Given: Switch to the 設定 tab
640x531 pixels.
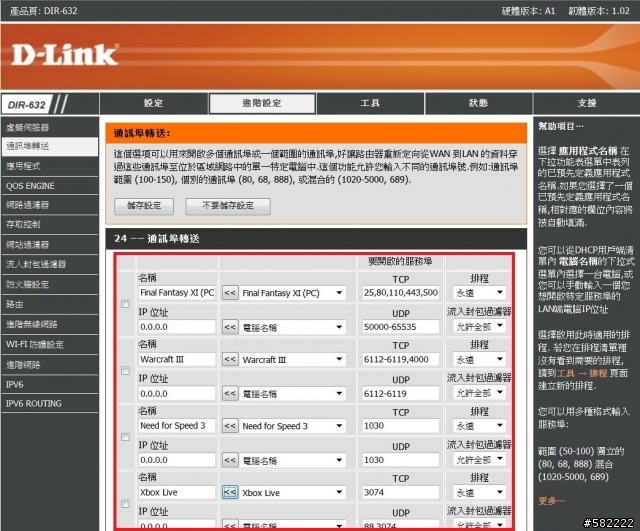Looking at the screenshot, I should pyautogui.click(x=153, y=103).
